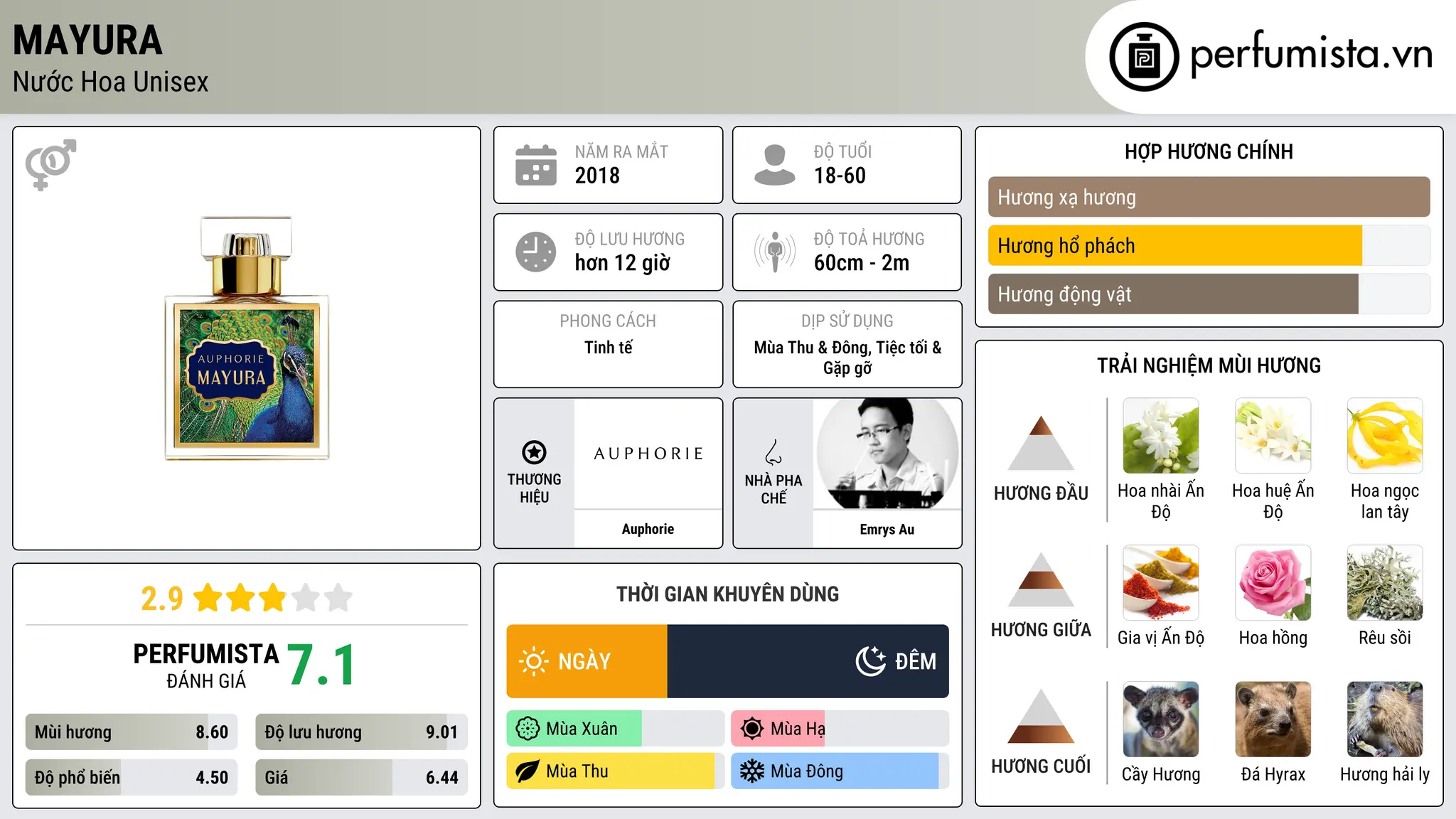Image resolution: width=1456 pixels, height=819 pixels.
Task: Click the perfumista.vn perfume bottle logo icon
Action: [1144, 57]
